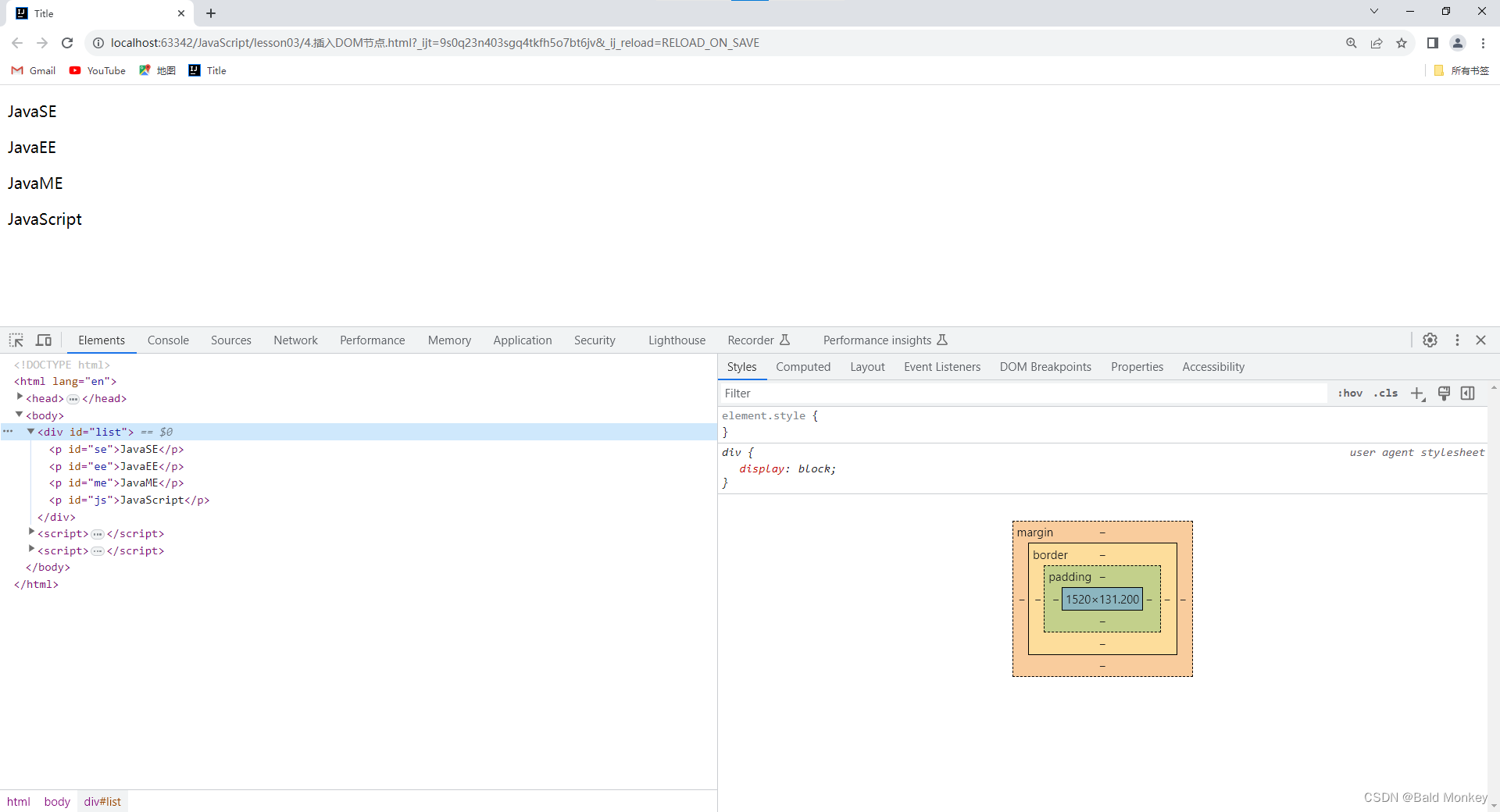1500x812 pixels.
Task: Open DevTools settings gear
Action: click(1430, 340)
